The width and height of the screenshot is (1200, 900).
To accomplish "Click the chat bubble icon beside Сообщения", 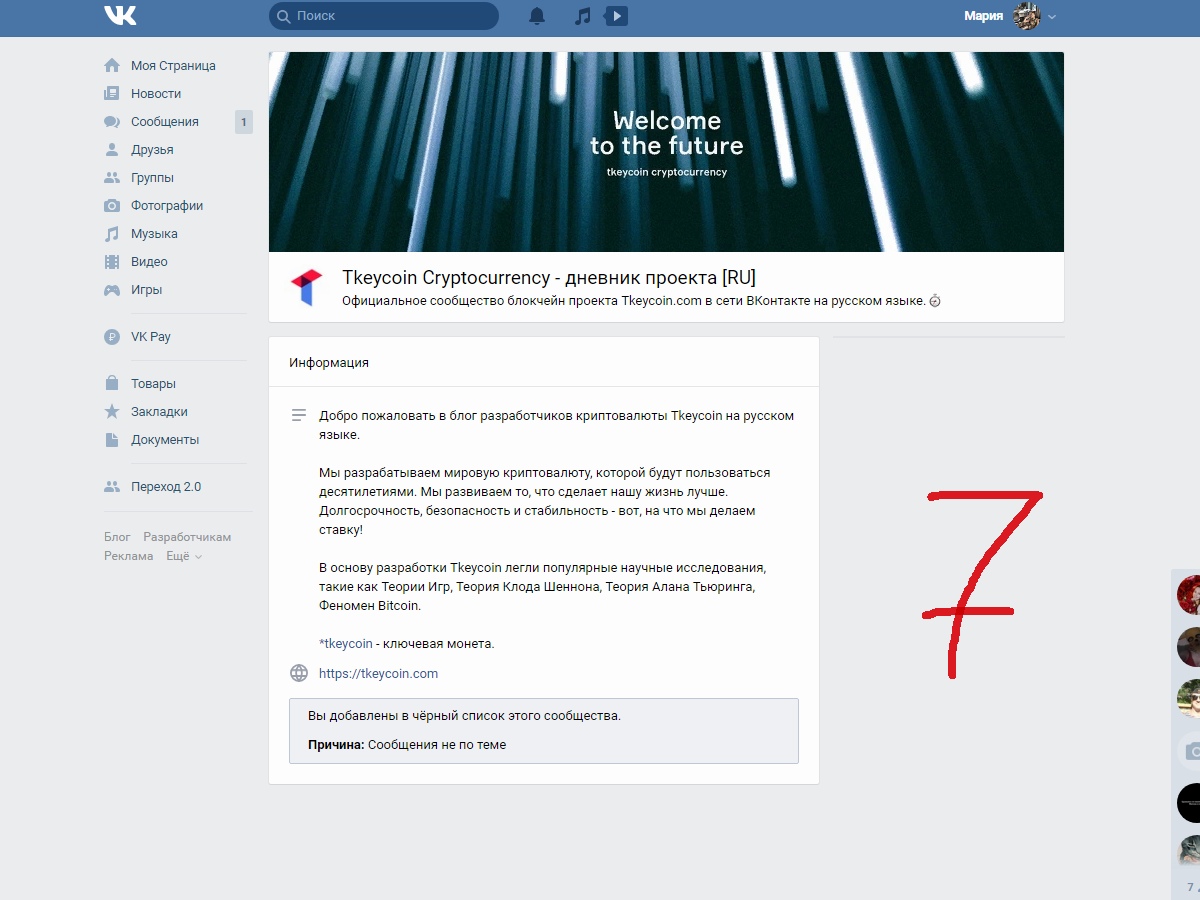I will click(112, 122).
